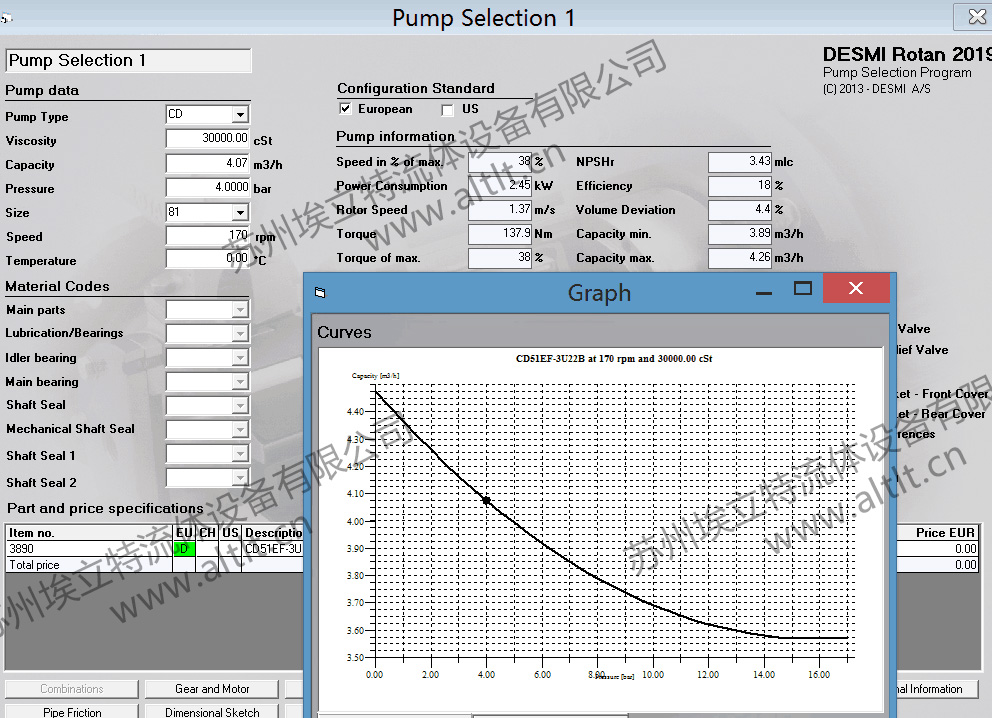Click the Efficiency value field
This screenshot has height=718, width=992.
[x=740, y=186]
